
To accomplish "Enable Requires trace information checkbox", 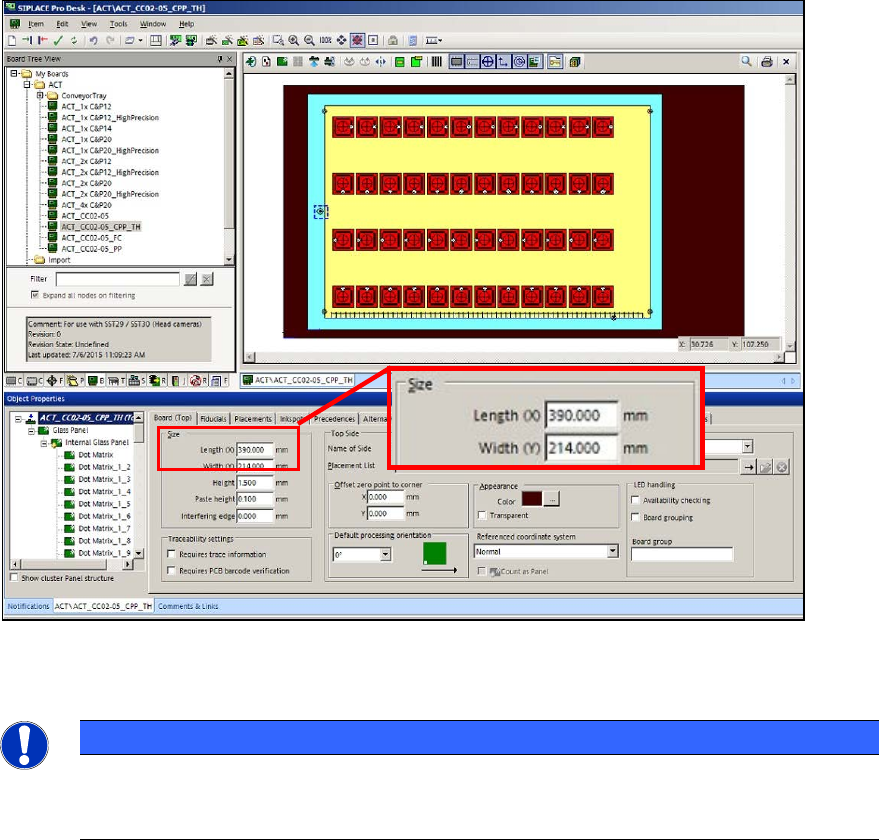I will click(172, 554).
